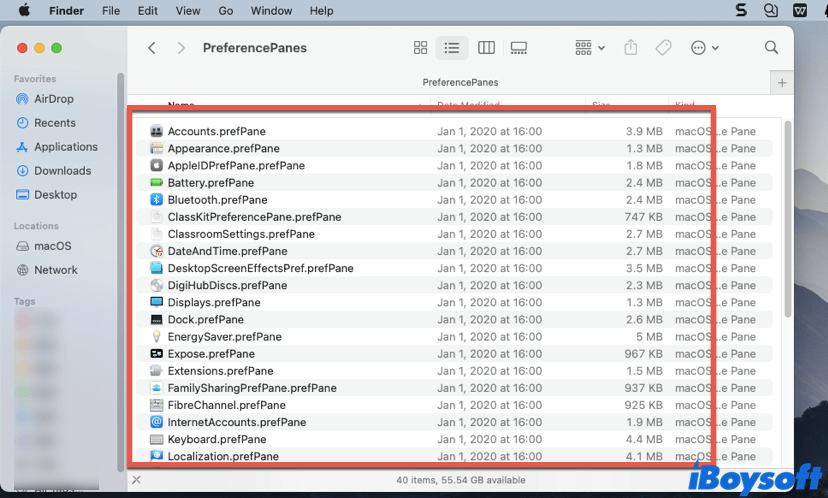Click the Bluetooth.prefPane file icon

tap(156, 200)
